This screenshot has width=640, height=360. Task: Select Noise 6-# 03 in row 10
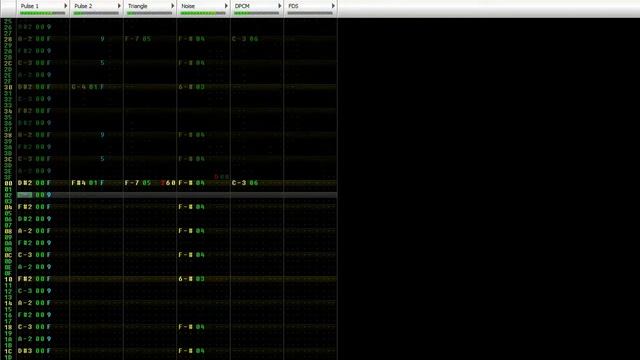[191, 279]
